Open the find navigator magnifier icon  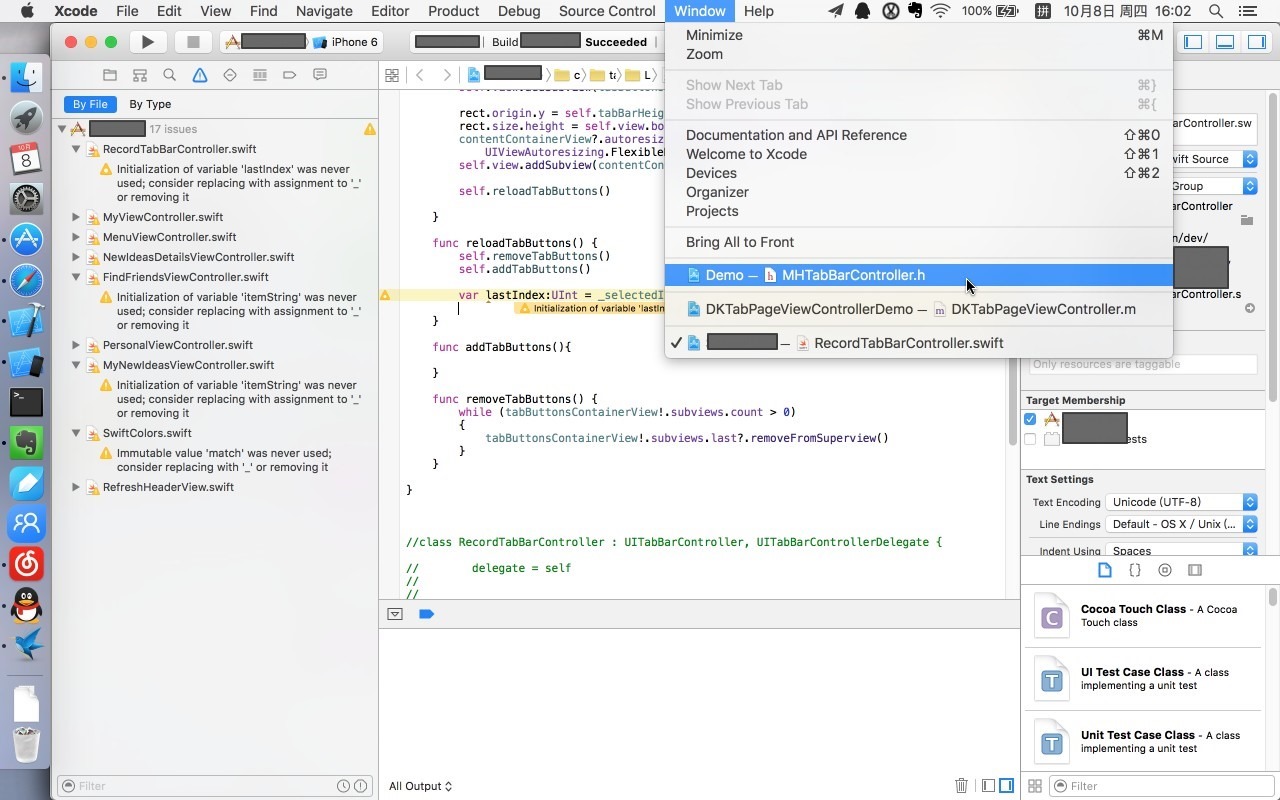(170, 75)
